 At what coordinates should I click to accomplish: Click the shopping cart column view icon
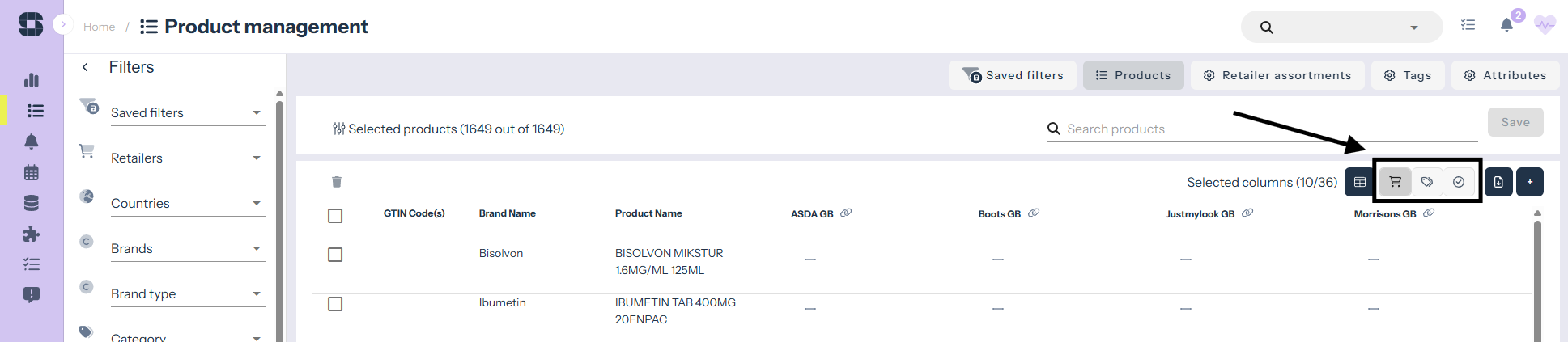point(1395,182)
